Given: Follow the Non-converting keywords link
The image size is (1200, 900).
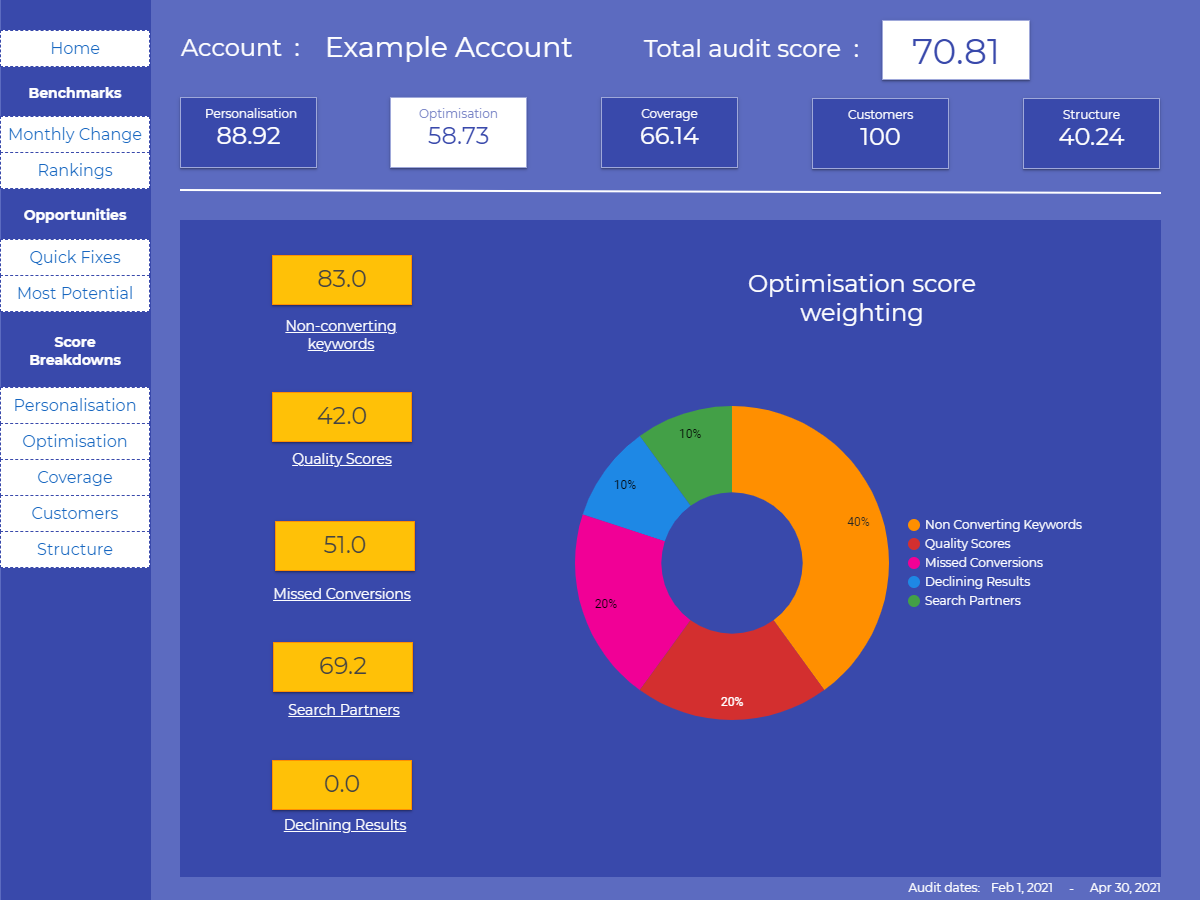Looking at the screenshot, I should pos(341,335).
